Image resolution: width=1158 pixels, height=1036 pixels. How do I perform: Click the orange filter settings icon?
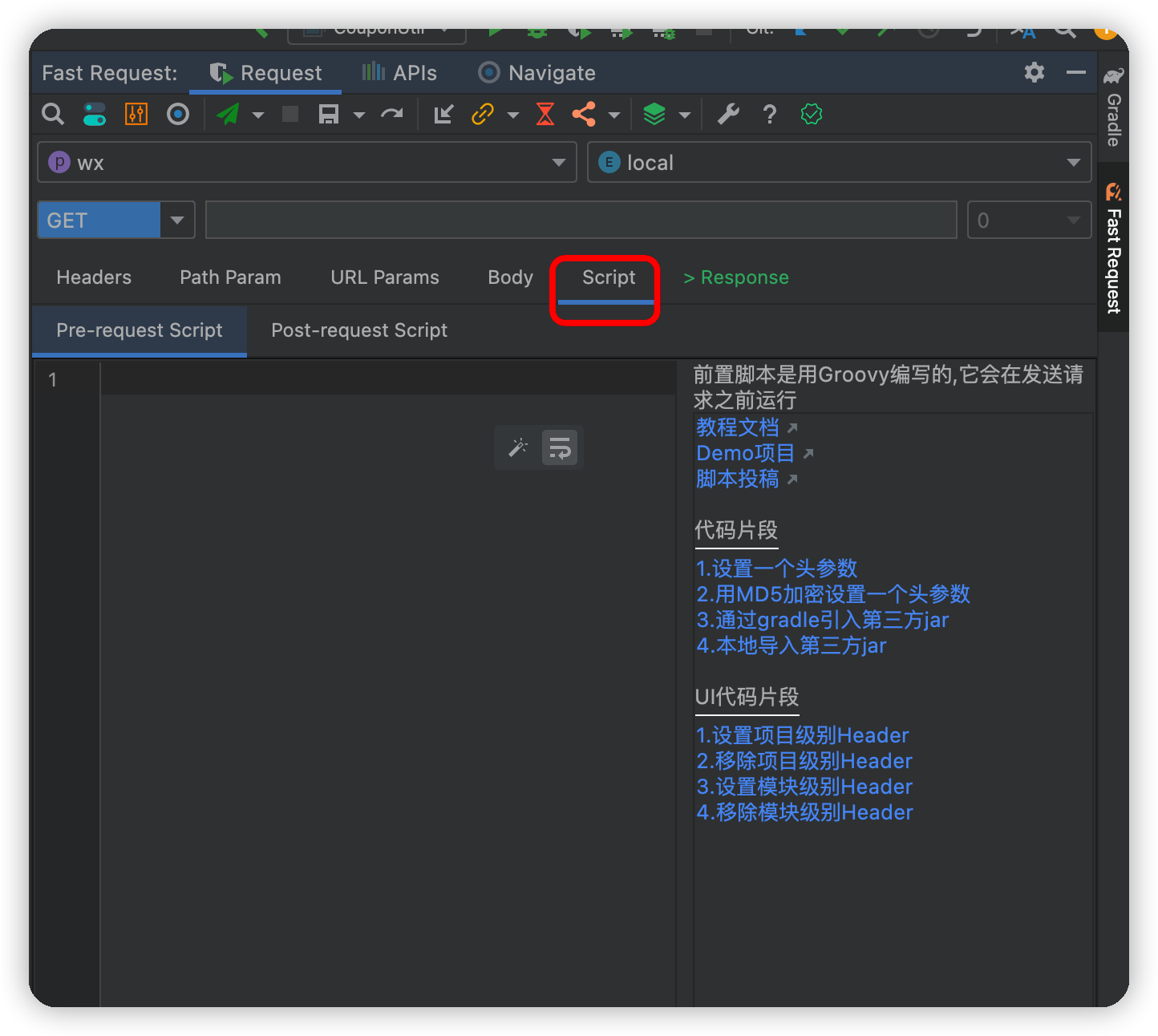pyautogui.click(x=136, y=114)
